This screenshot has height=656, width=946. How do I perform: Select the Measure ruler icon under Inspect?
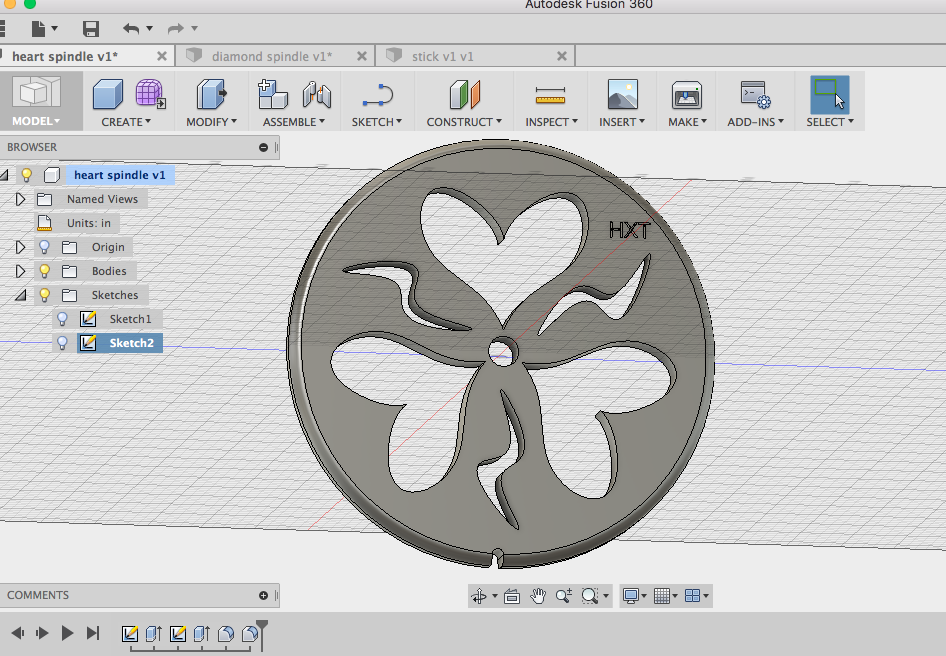[x=550, y=96]
